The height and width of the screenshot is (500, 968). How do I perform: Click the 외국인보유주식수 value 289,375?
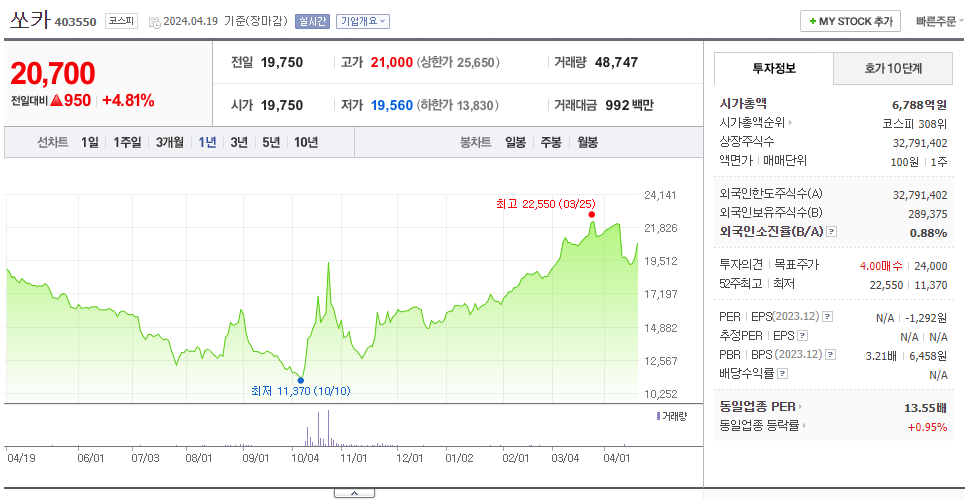[x=927, y=214]
